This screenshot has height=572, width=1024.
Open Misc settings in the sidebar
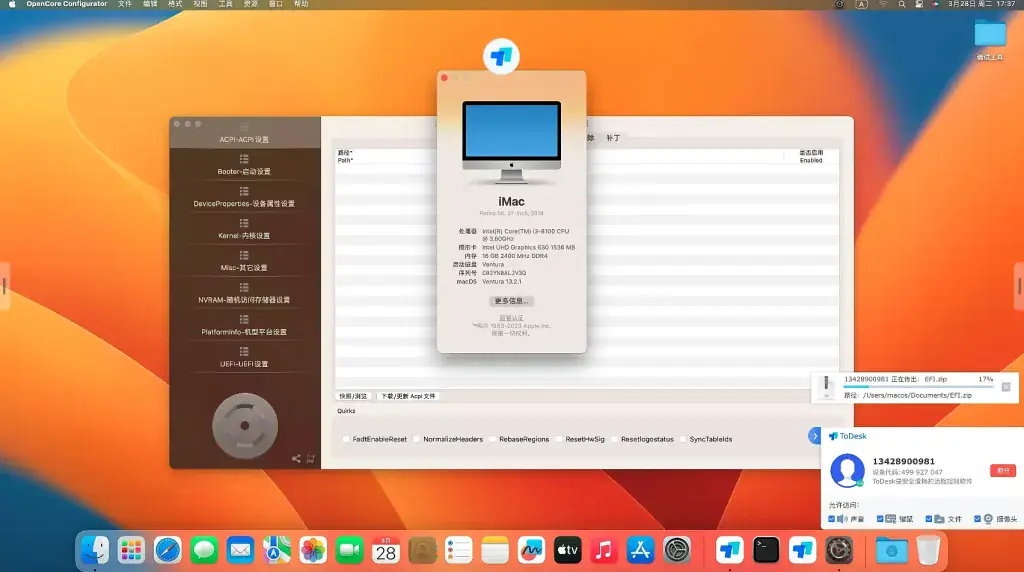tap(244, 261)
